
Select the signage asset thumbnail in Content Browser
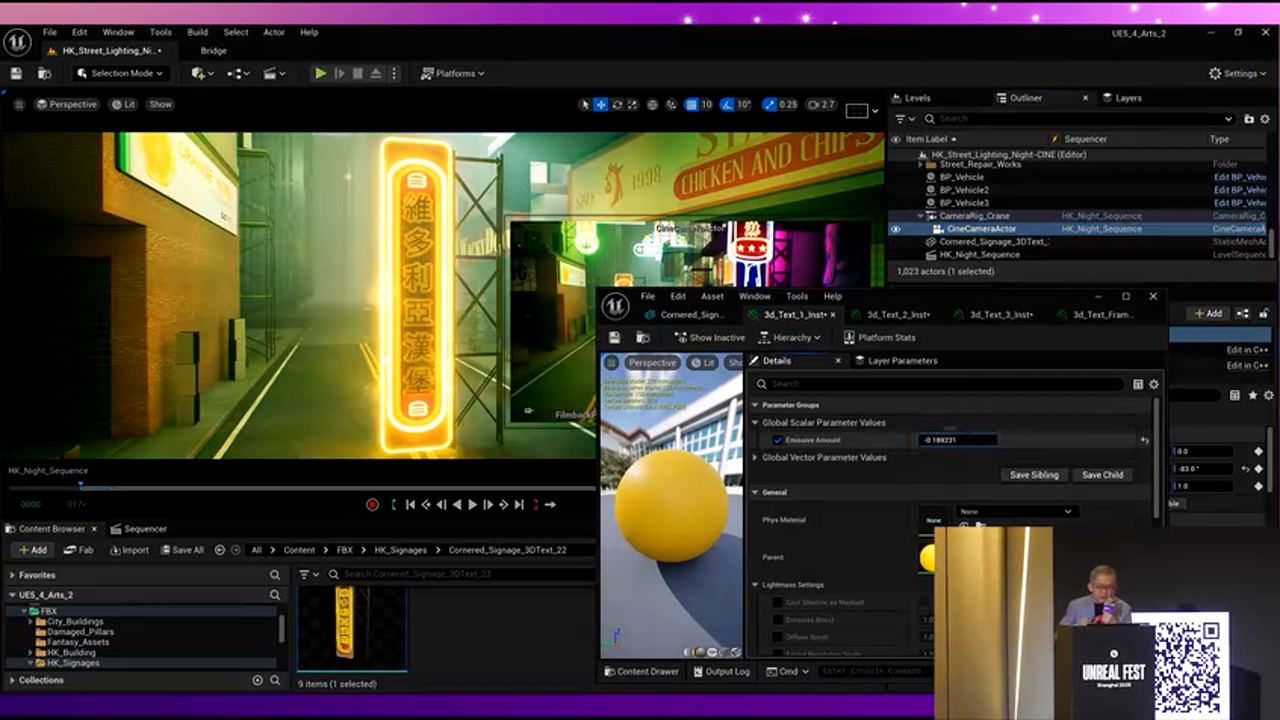point(351,628)
